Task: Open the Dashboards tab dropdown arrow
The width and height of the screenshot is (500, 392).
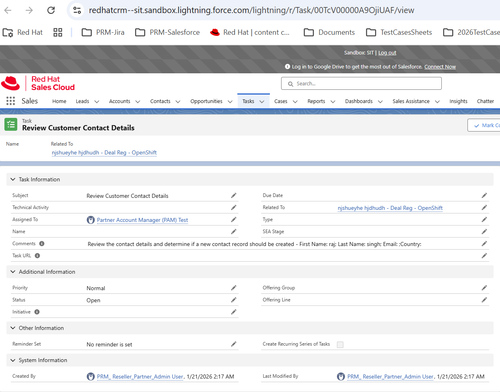Action: tap(380, 102)
